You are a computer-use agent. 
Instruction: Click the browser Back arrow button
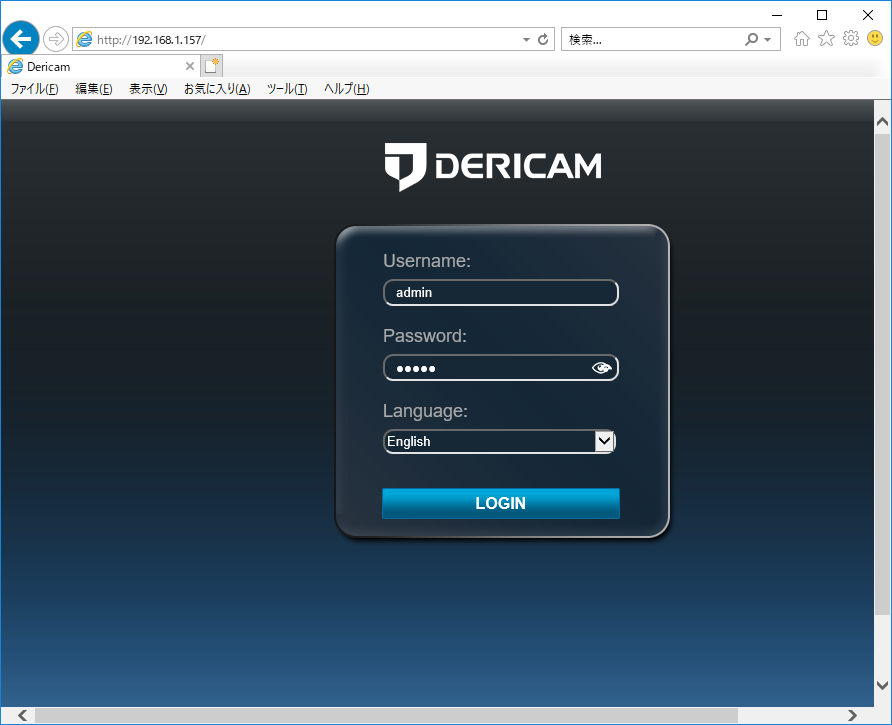pyautogui.click(x=21, y=39)
